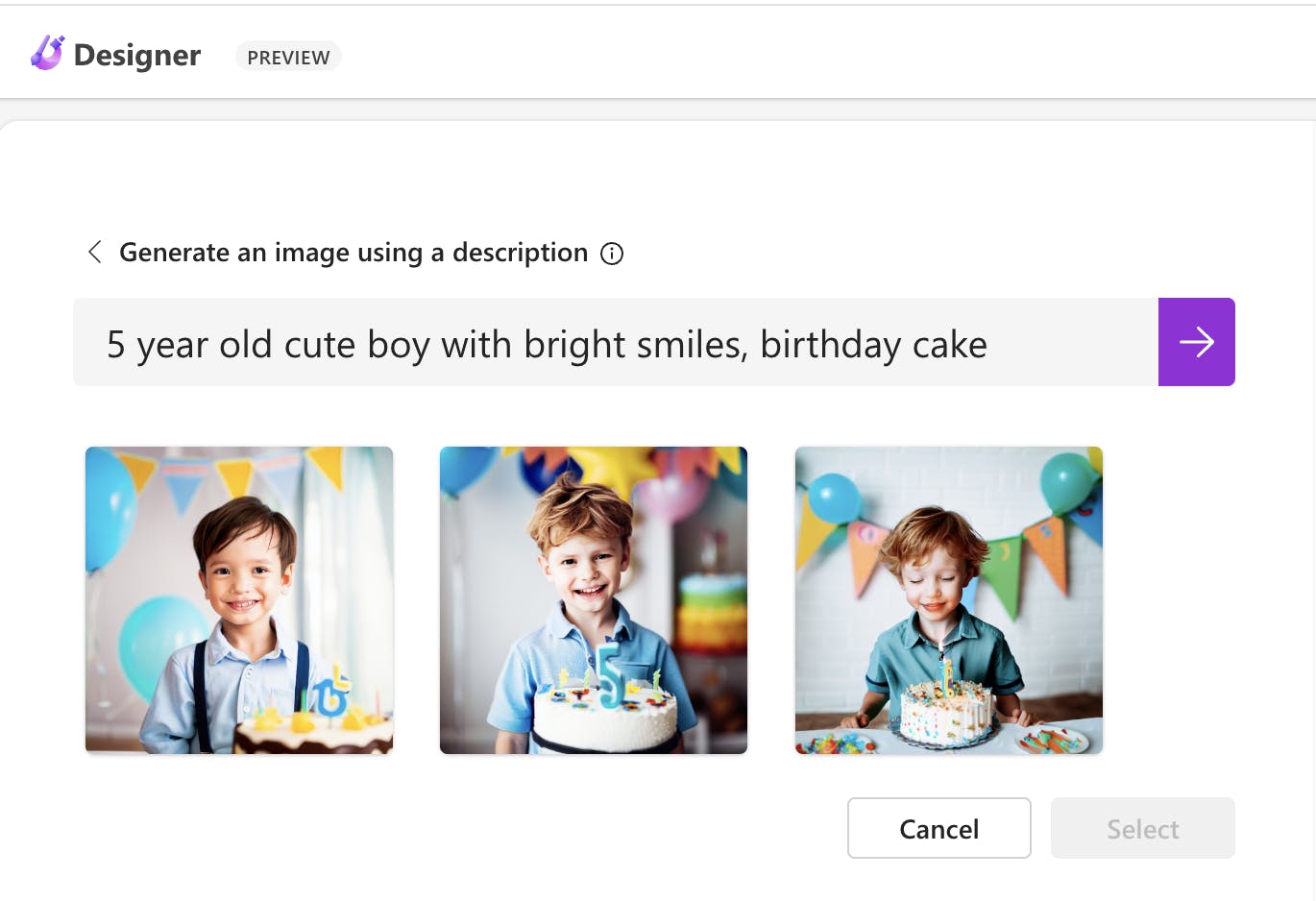Click the Select button

[1142, 828]
